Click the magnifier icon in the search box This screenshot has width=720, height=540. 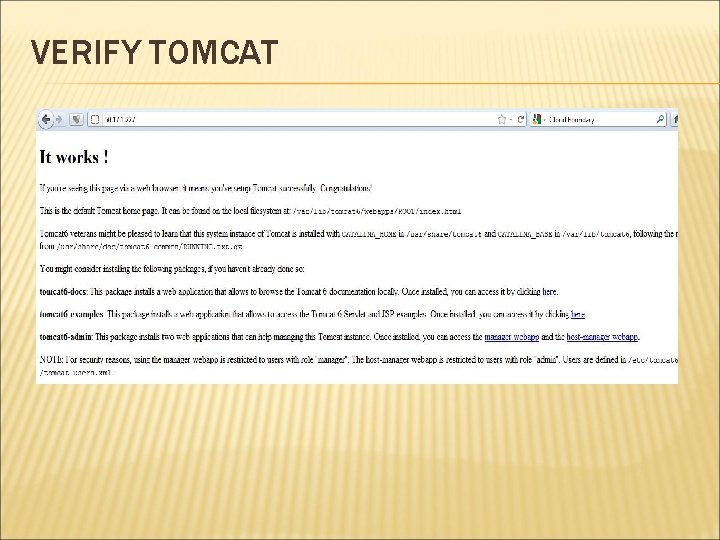click(660, 119)
